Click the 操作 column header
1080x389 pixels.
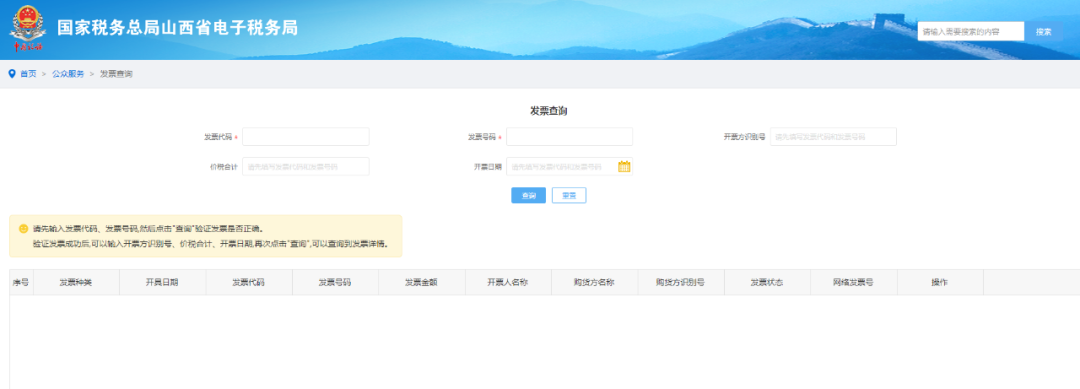click(940, 282)
